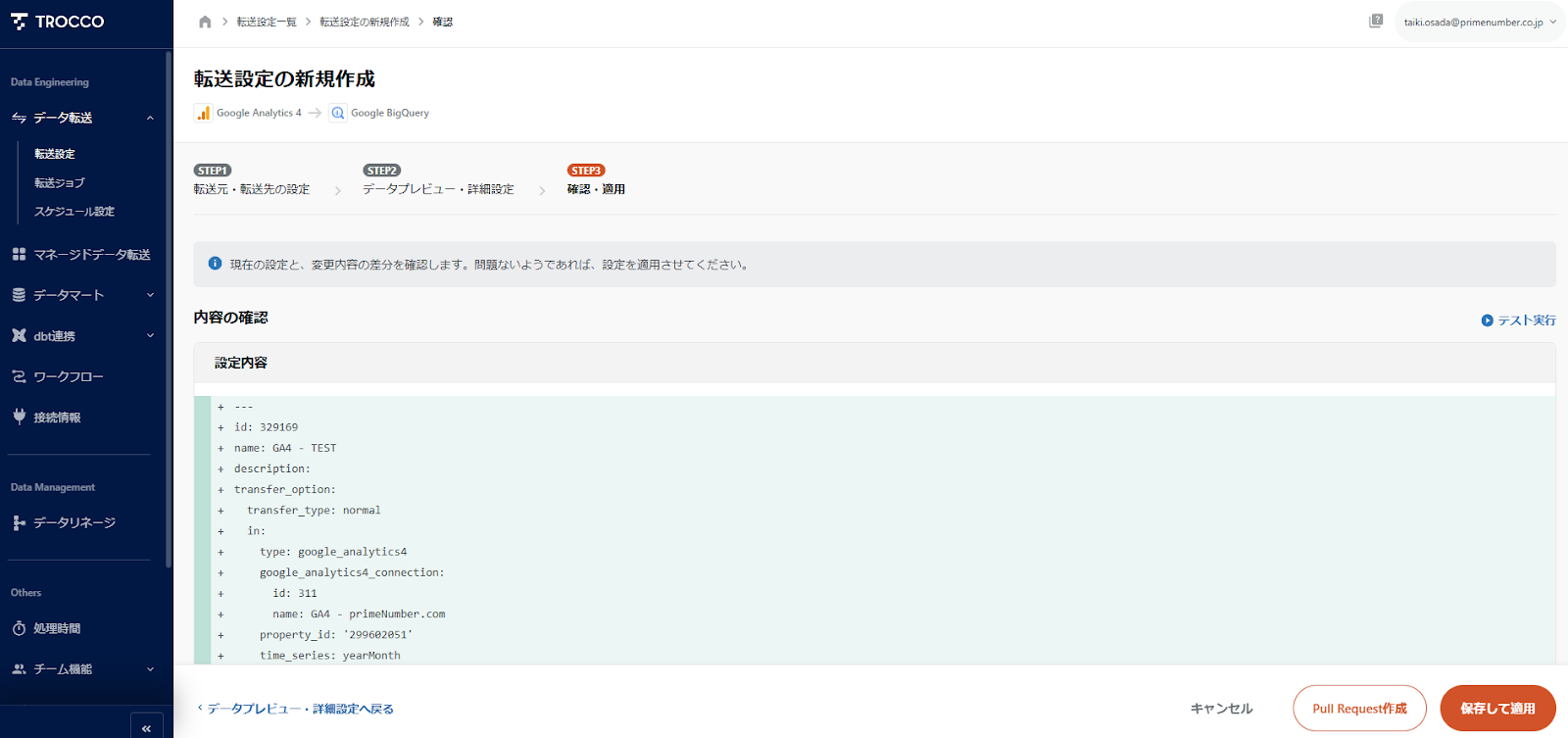Click the テスト実行 play icon
The height and width of the screenshot is (738, 1568).
pyautogui.click(x=1487, y=320)
